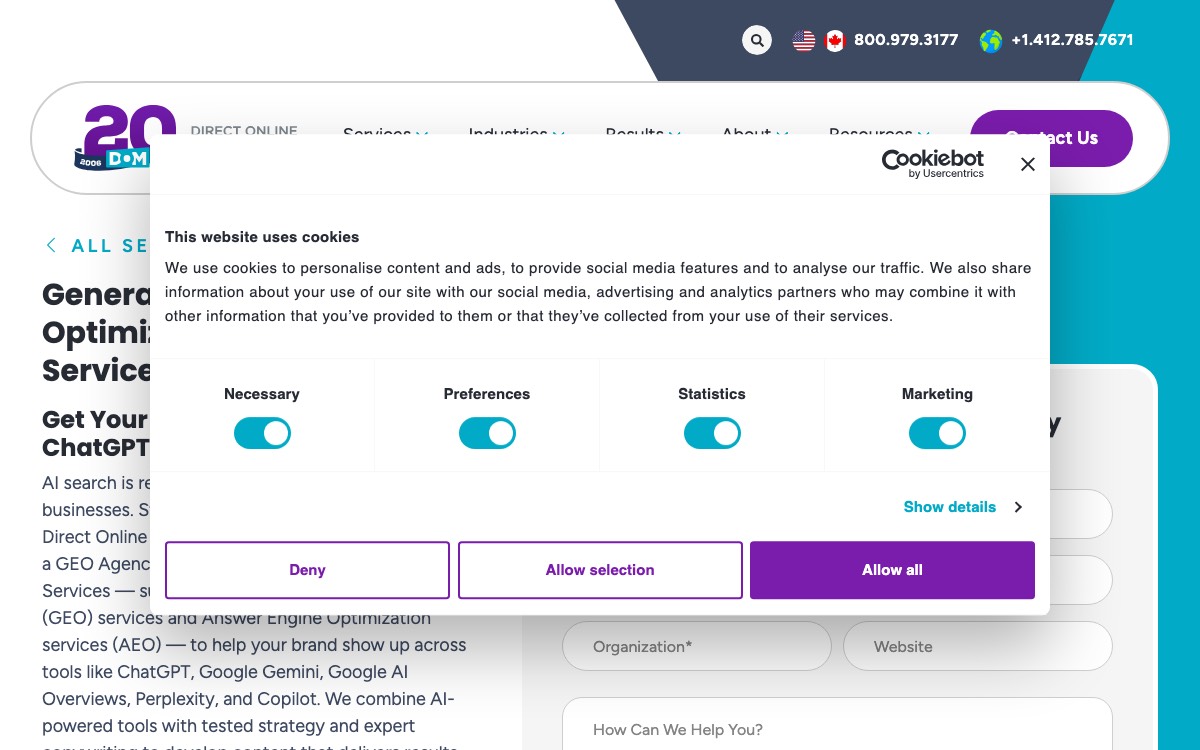Call the +1.412.785.7671 phone link
This screenshot has height=750, width=1200.
point(1072,40)
